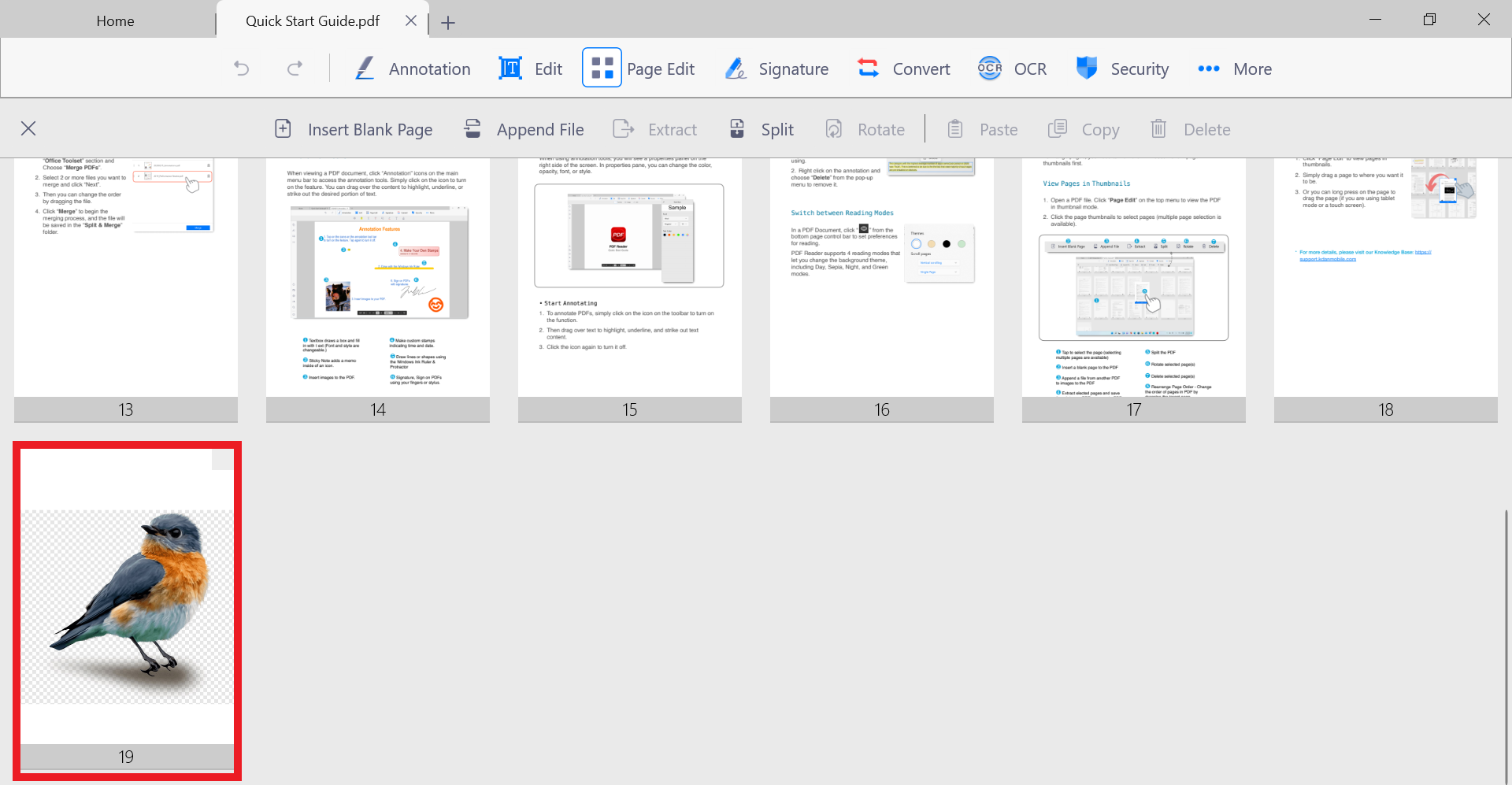Select page 13 thumbnail
1512x785 pixels.
[126, 290]
